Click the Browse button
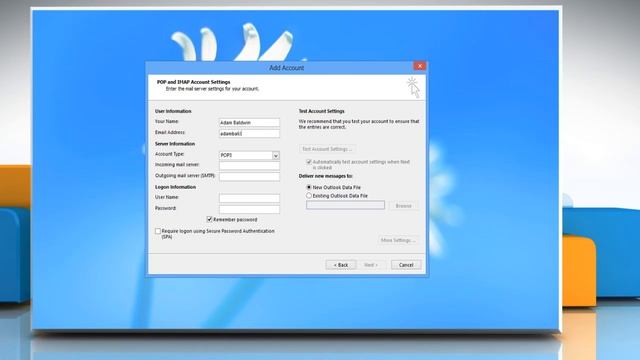This screenshot has width=640, height=360. pyautogui.click(x=403, y=206)
